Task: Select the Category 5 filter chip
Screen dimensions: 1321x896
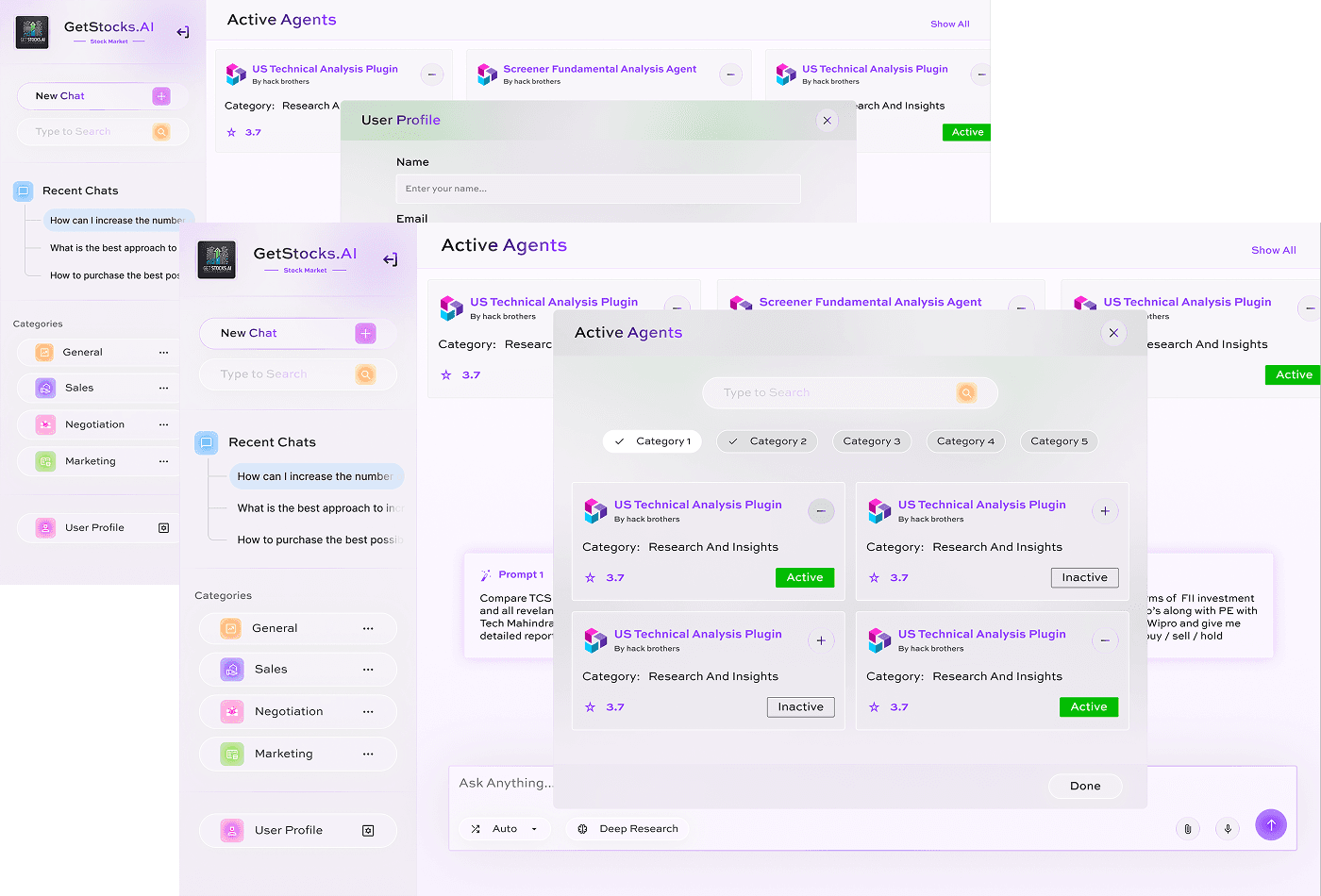Action: [x=1059, y=441]
